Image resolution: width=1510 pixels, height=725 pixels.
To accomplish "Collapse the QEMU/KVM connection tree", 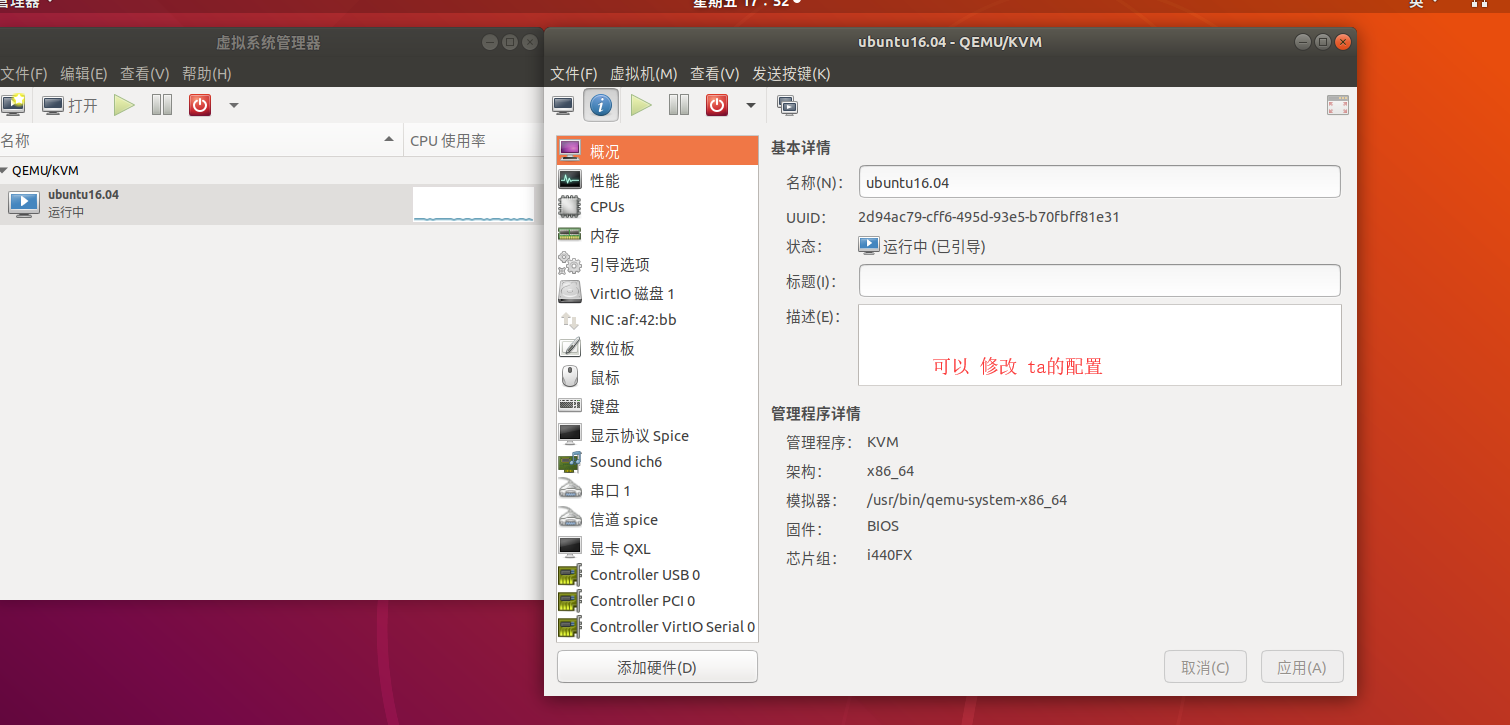I will [8, 170].
